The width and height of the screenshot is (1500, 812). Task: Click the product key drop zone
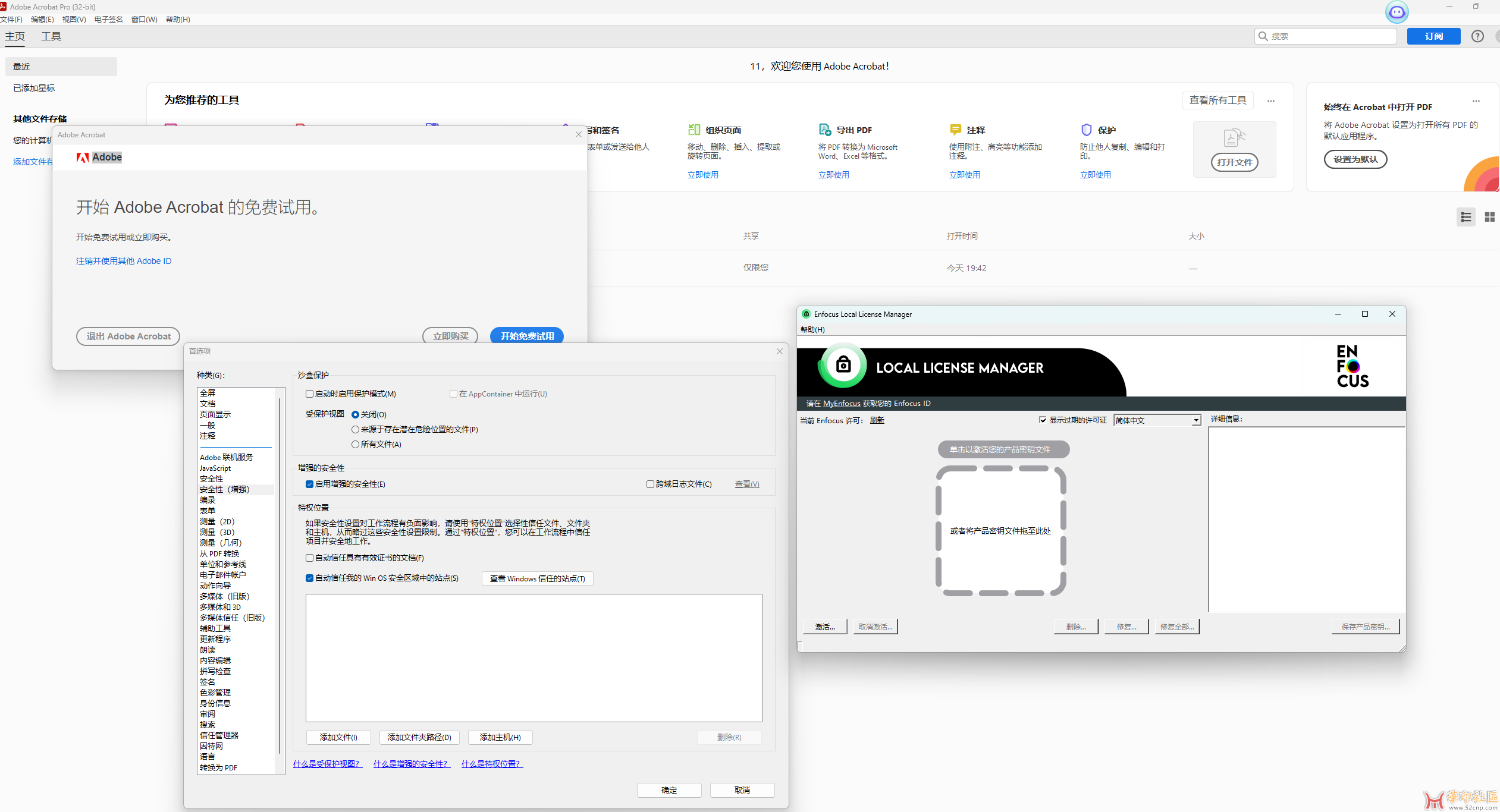click(x=1001, y=531)
